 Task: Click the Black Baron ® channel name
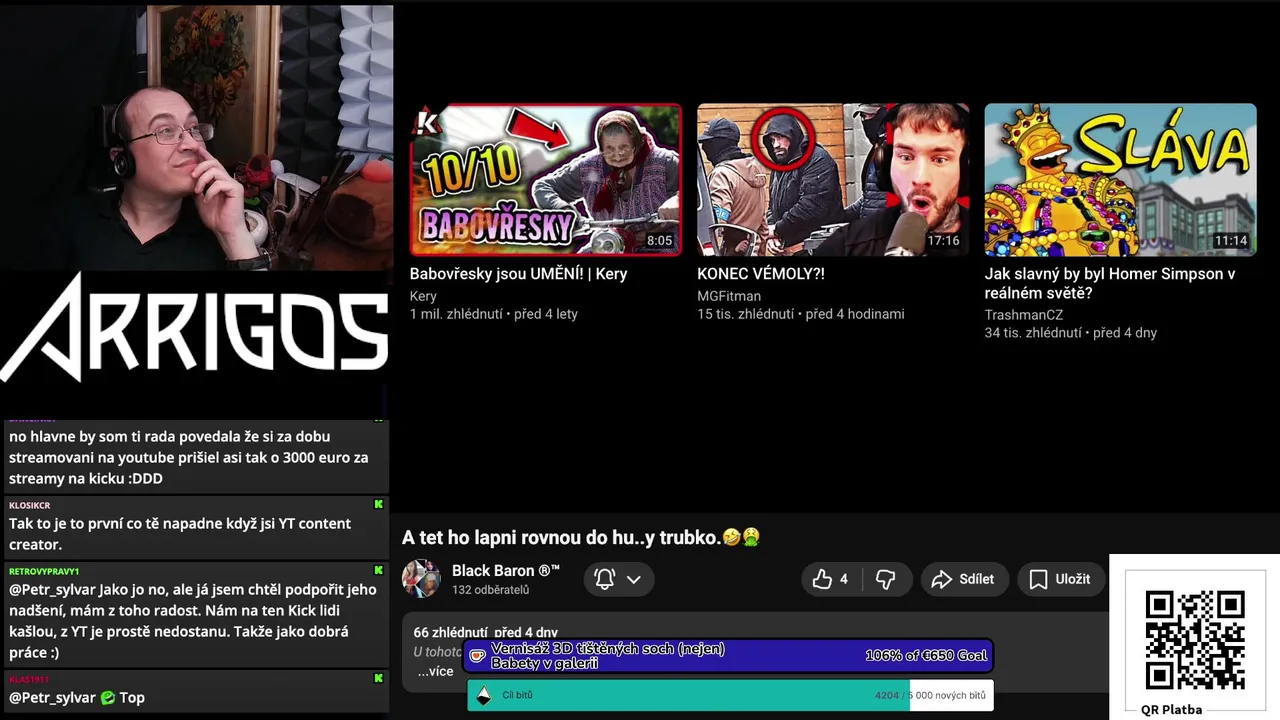point(506,570)
